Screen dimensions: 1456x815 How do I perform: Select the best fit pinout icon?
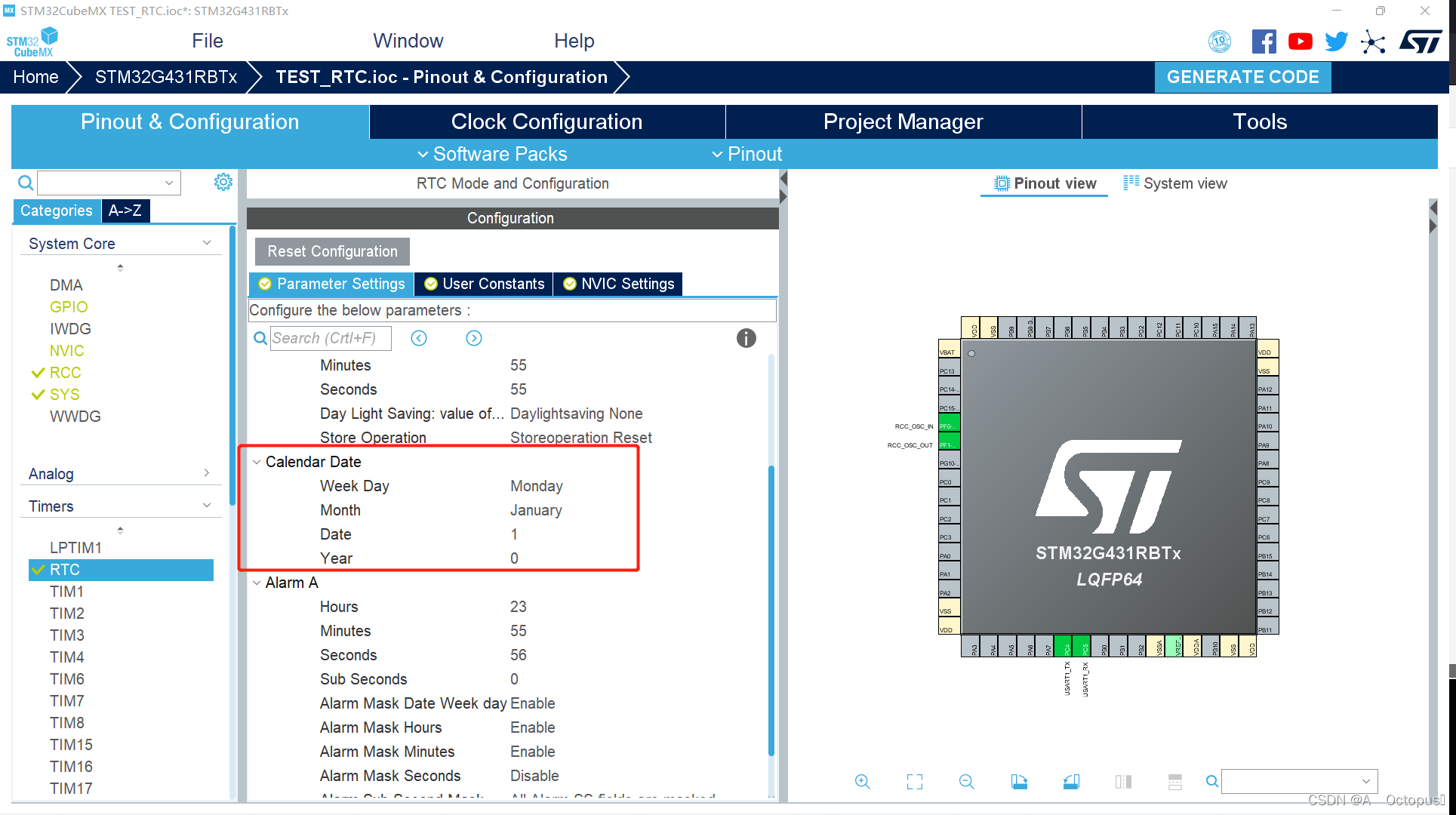pyautogui.click(x=914, y=782)
